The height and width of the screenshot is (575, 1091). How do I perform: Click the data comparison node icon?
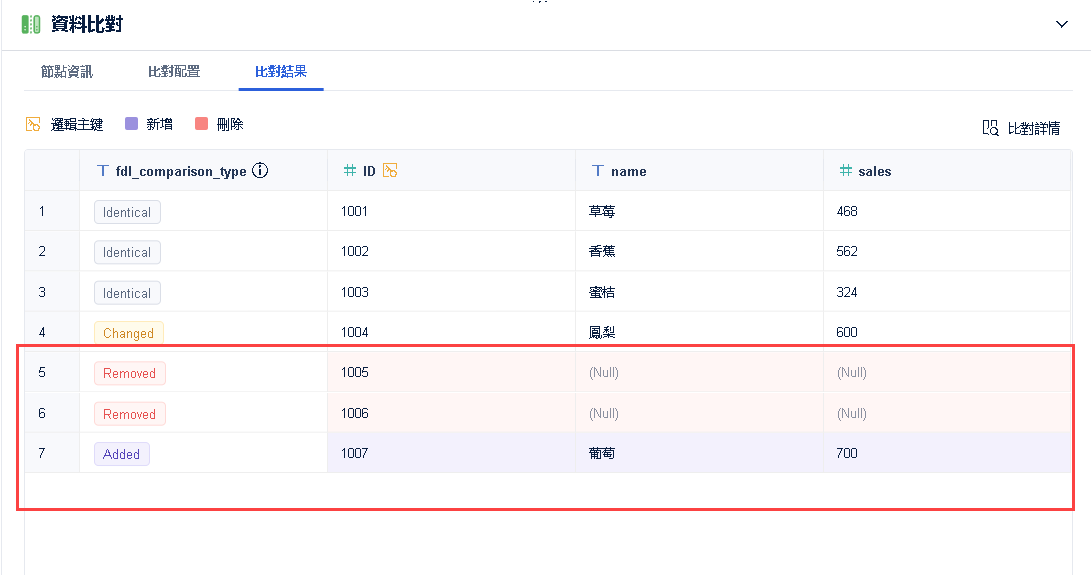coord(31,24)
